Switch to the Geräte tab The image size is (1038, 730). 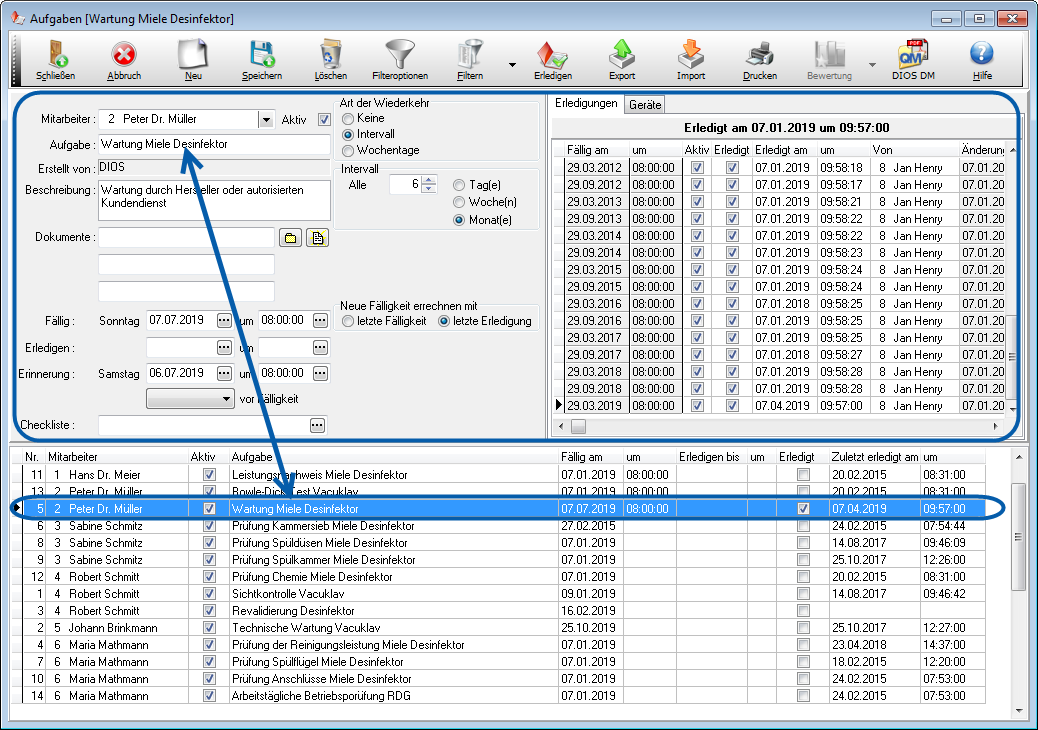[x=645, y=105]
